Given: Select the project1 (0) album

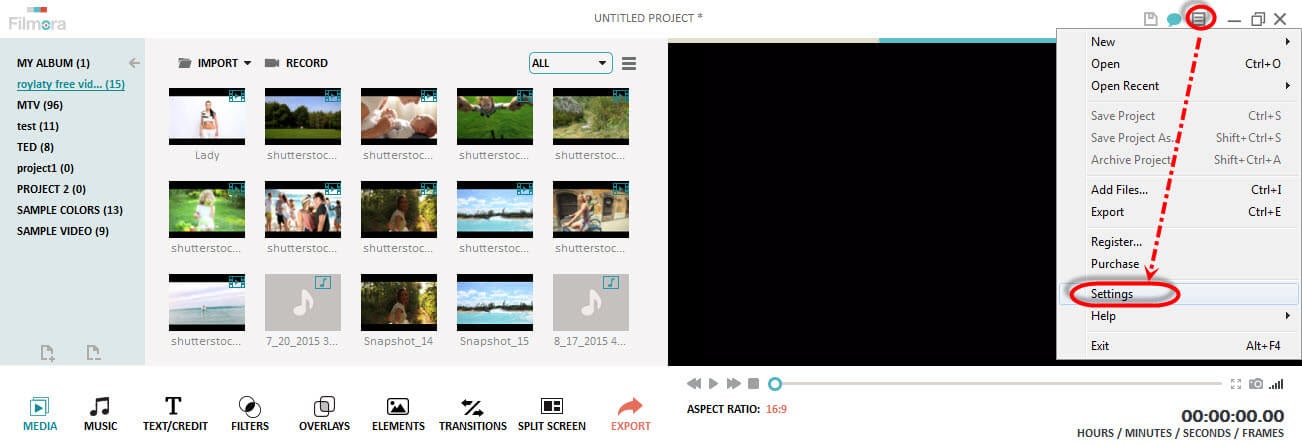Looking at the screenshot, I should [45, 168].
